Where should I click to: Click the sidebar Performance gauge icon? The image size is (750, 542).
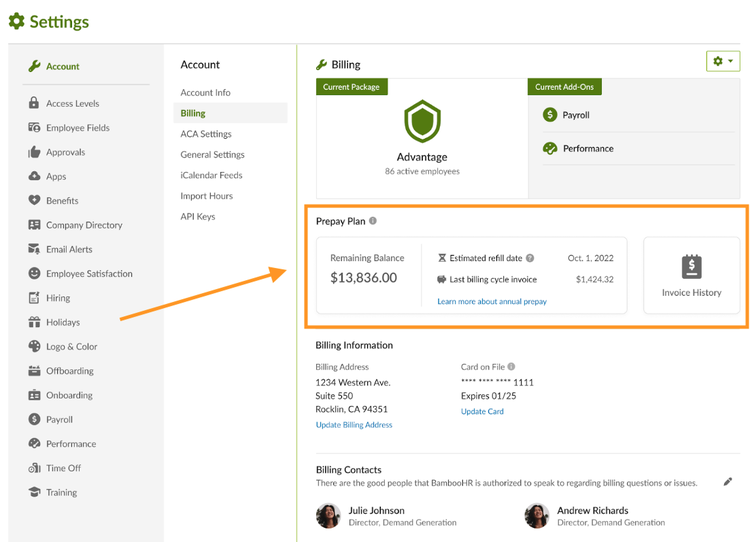coord(34,443)
